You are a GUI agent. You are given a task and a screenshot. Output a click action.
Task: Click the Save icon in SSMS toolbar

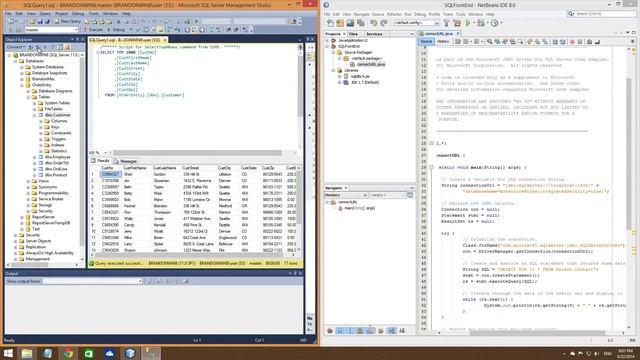coord(40,21)
